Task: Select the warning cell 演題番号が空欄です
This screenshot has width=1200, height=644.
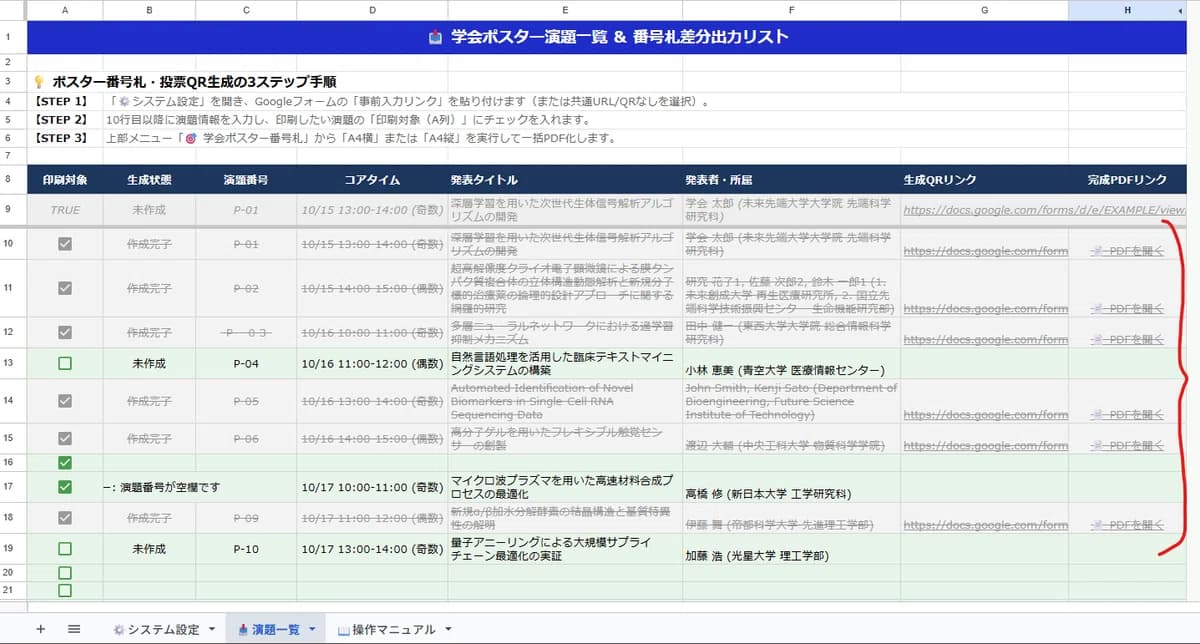Action: [149, 487]
